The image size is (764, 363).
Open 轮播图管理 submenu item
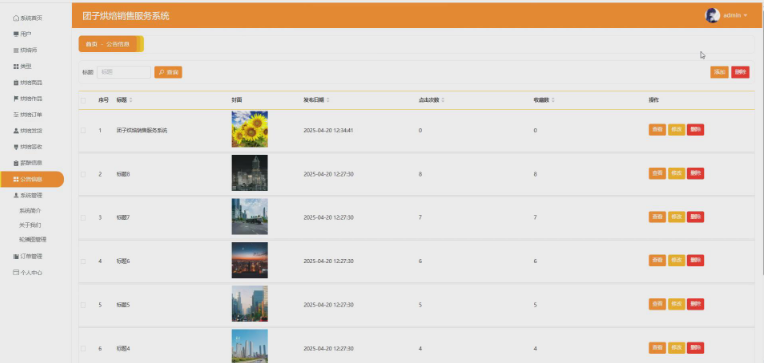pos(33,240)
